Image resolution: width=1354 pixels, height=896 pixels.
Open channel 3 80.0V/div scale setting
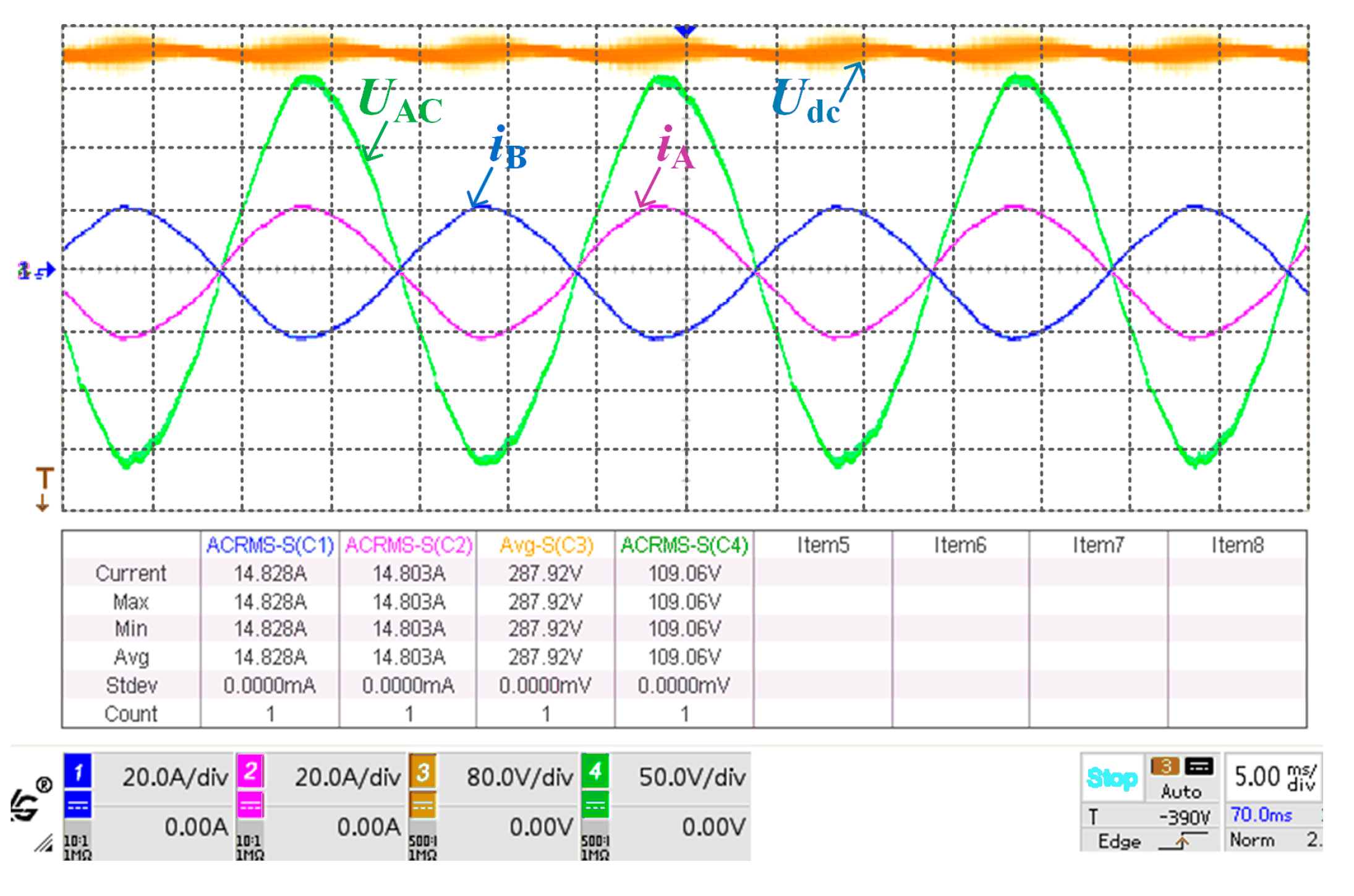(x=519, y=777)
